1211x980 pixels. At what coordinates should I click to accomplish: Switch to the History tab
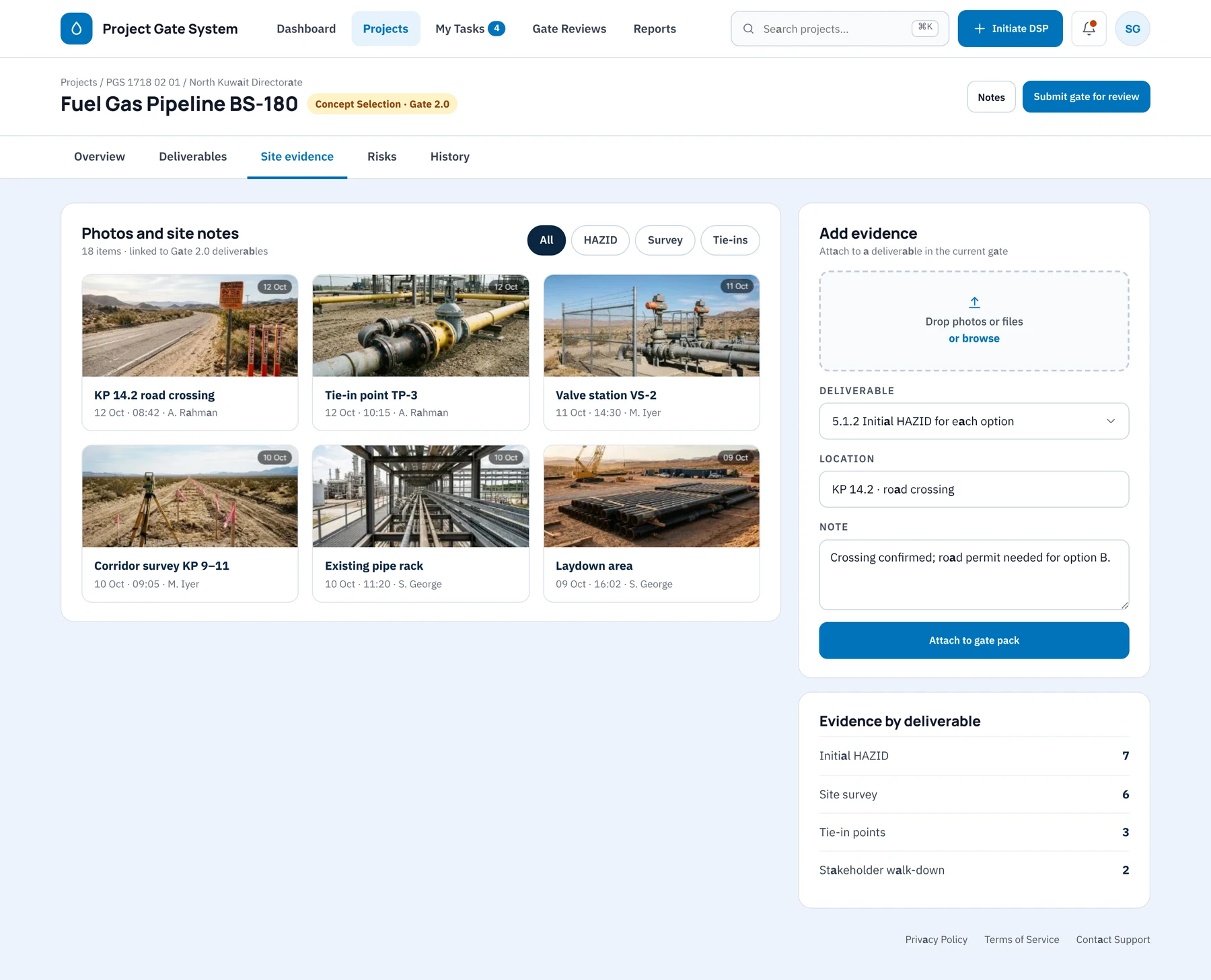coord(450,157)
